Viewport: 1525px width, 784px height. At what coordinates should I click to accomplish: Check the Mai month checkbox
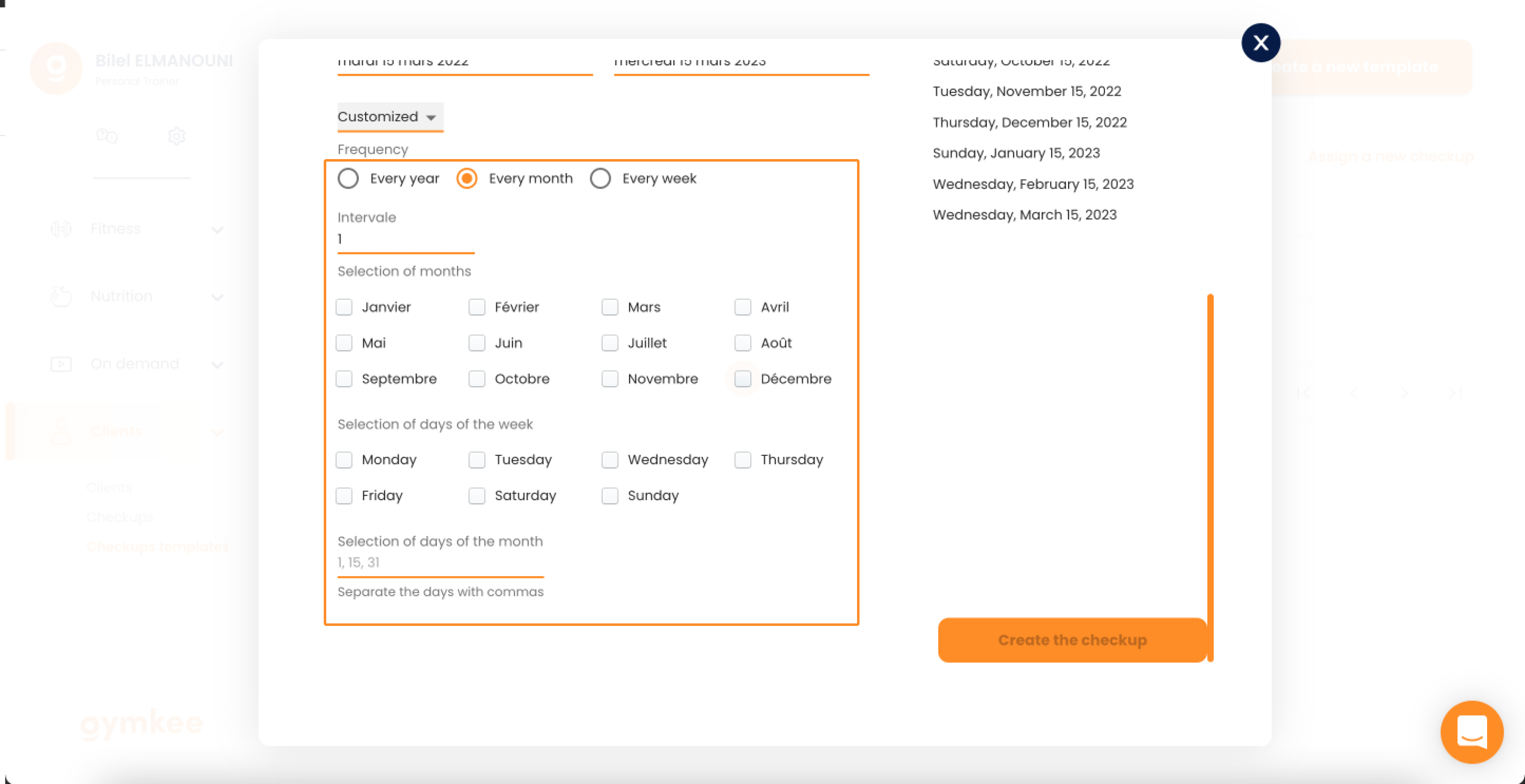(x=344, y=343)
